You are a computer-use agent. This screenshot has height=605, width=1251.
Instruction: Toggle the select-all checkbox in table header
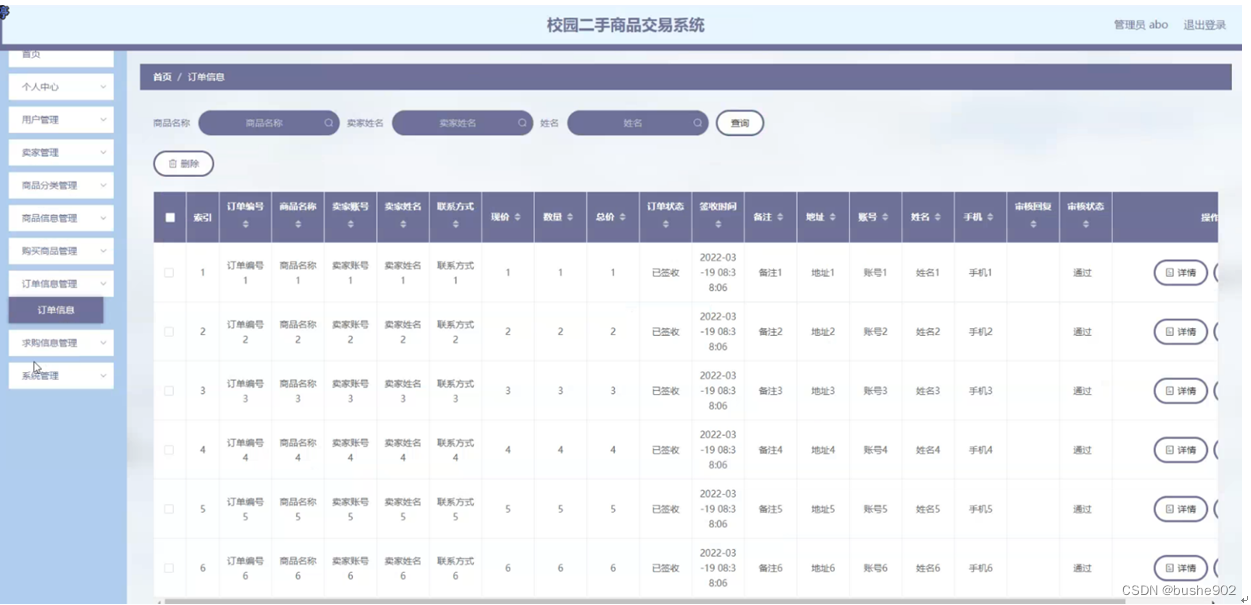[x=170, y=217]
